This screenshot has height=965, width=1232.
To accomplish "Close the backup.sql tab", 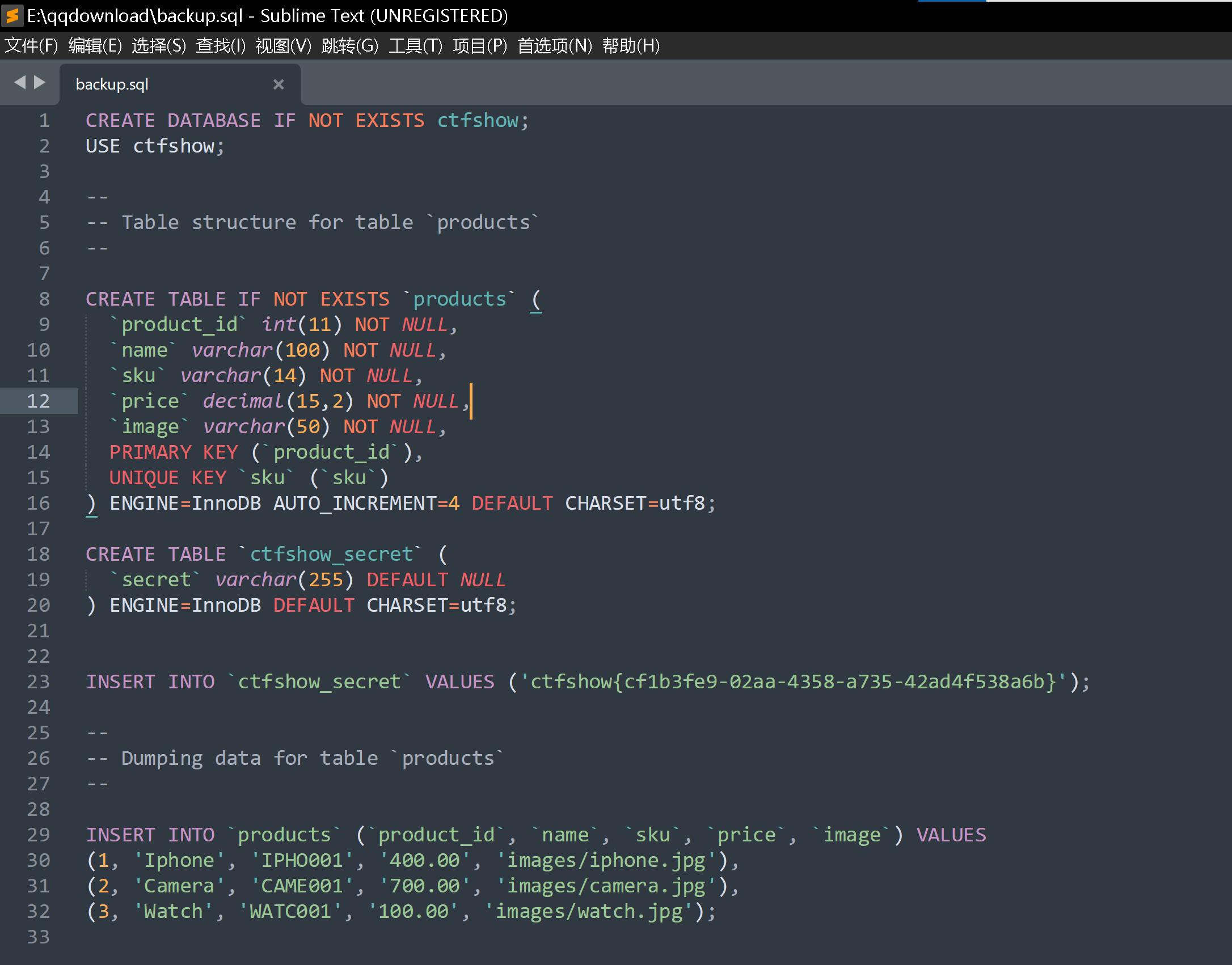I will pos(278,84).
